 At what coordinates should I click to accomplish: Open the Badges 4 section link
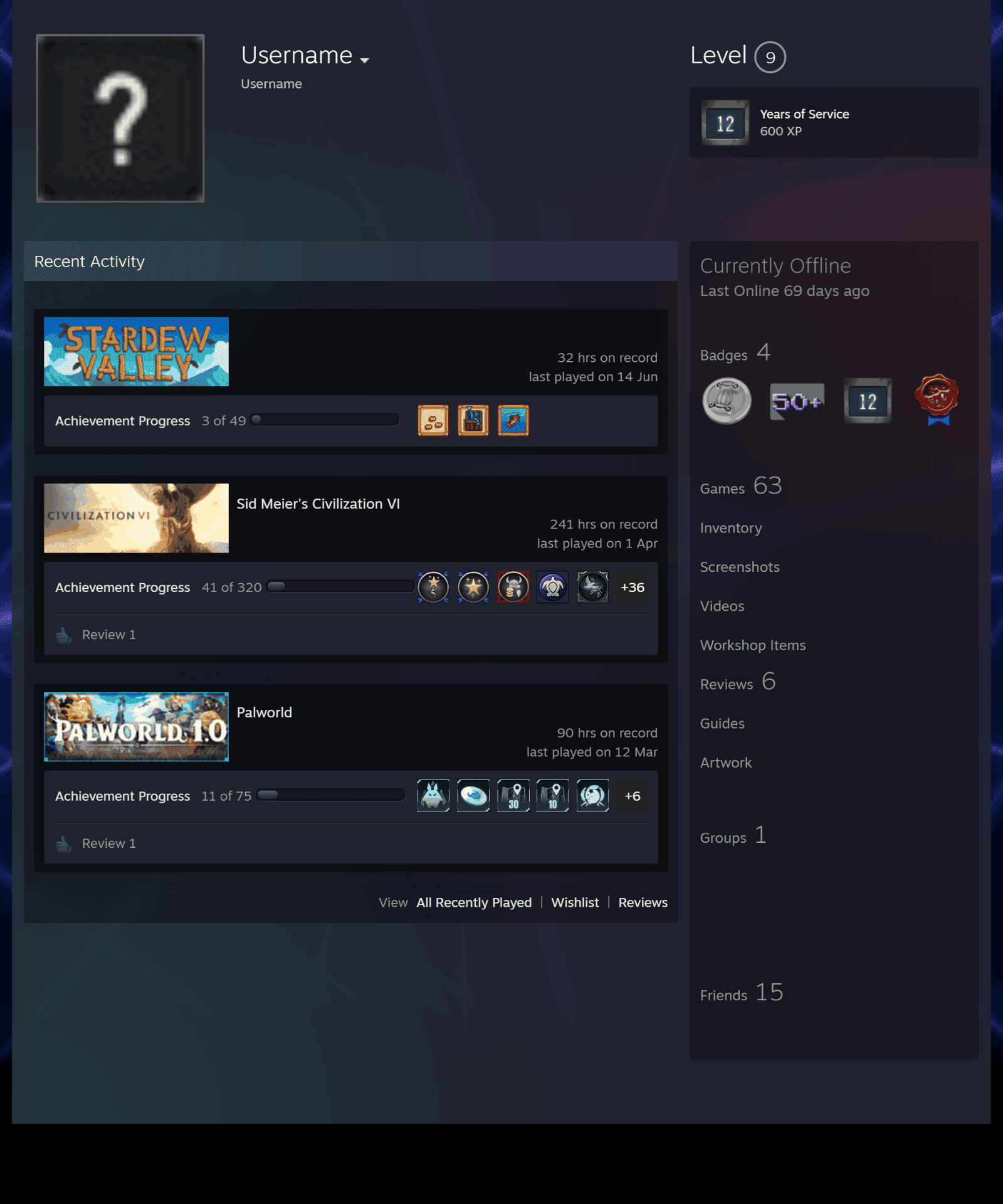pyautogui.click(x=735, y=353)
